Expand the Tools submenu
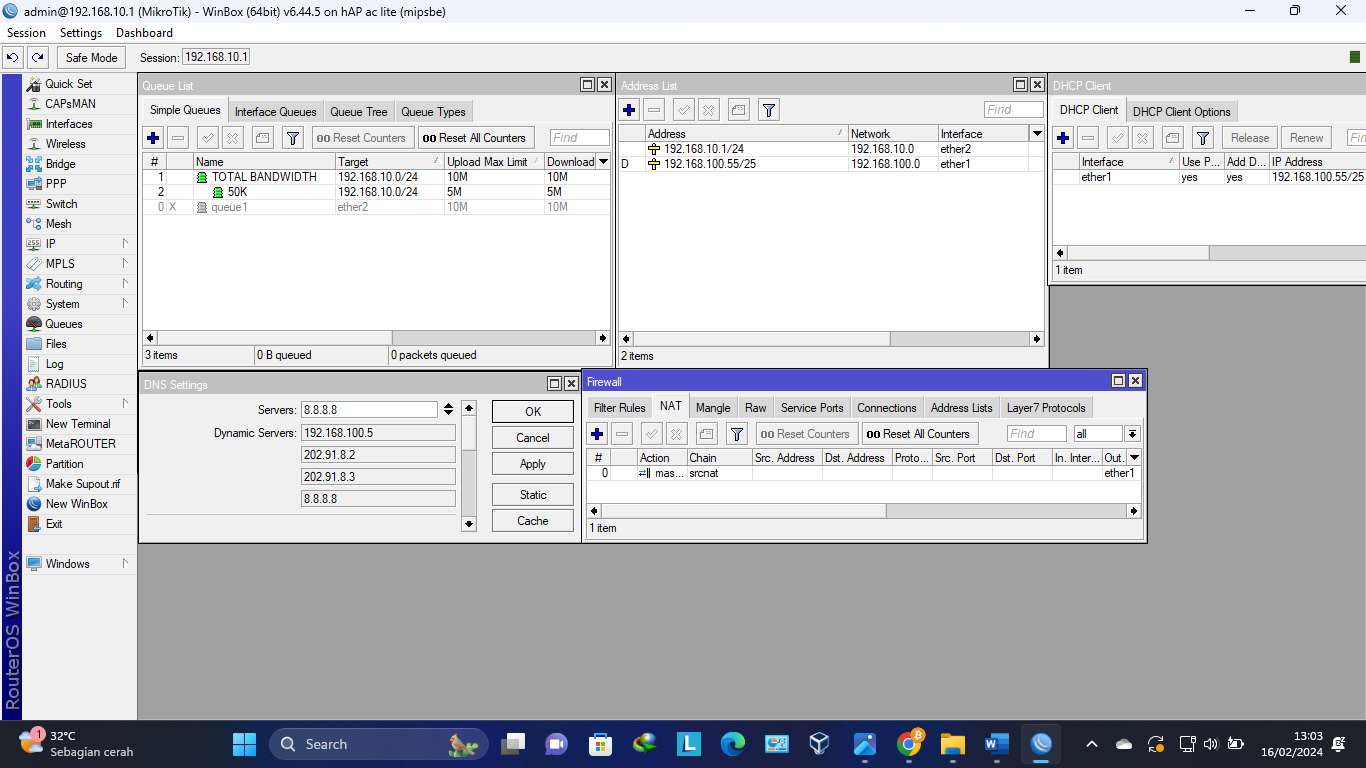 tap(80, 404)
